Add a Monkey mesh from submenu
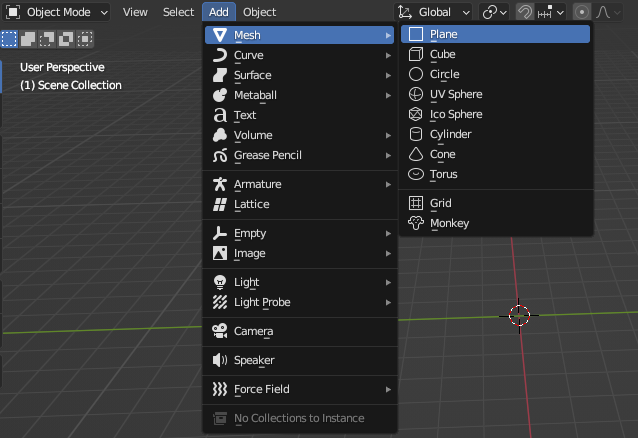 pos(449,223)
